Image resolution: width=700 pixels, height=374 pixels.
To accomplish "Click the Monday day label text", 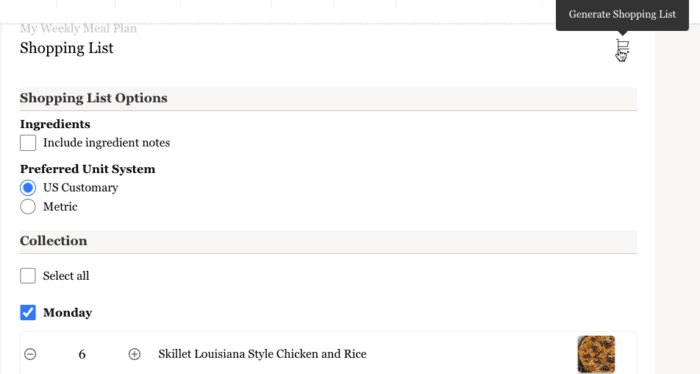I will (67, 313).
